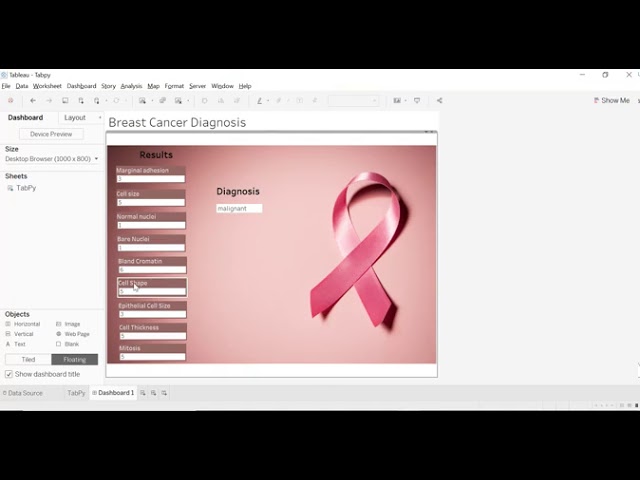The height and width of the screenshot is (480, 640).
Task: Switch to the Dashboard pane tab
Action: pyautogui.click(x=25, y=118)
